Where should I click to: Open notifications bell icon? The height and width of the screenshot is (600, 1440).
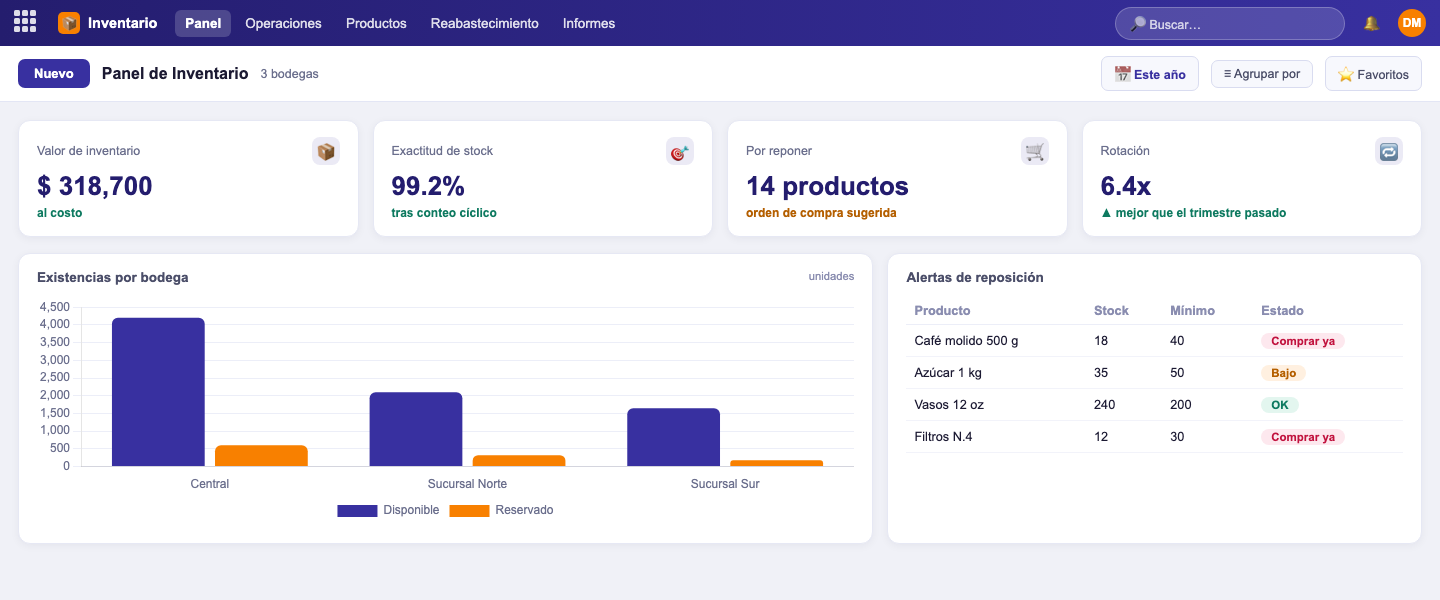1371,23
